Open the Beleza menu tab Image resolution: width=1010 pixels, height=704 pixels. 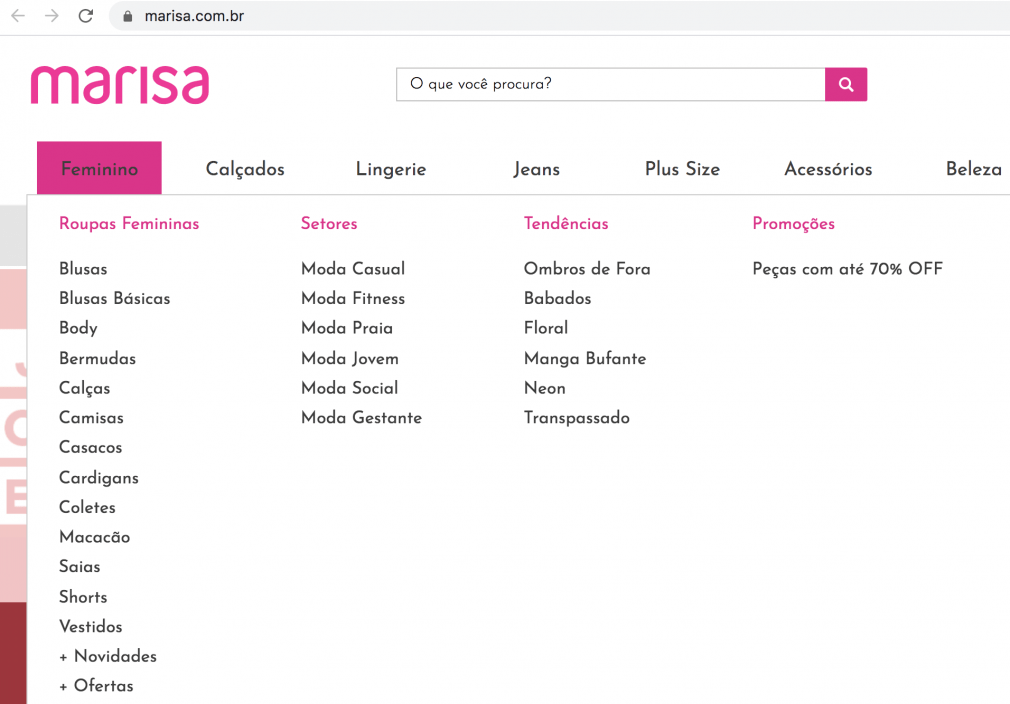pos(973,169)
